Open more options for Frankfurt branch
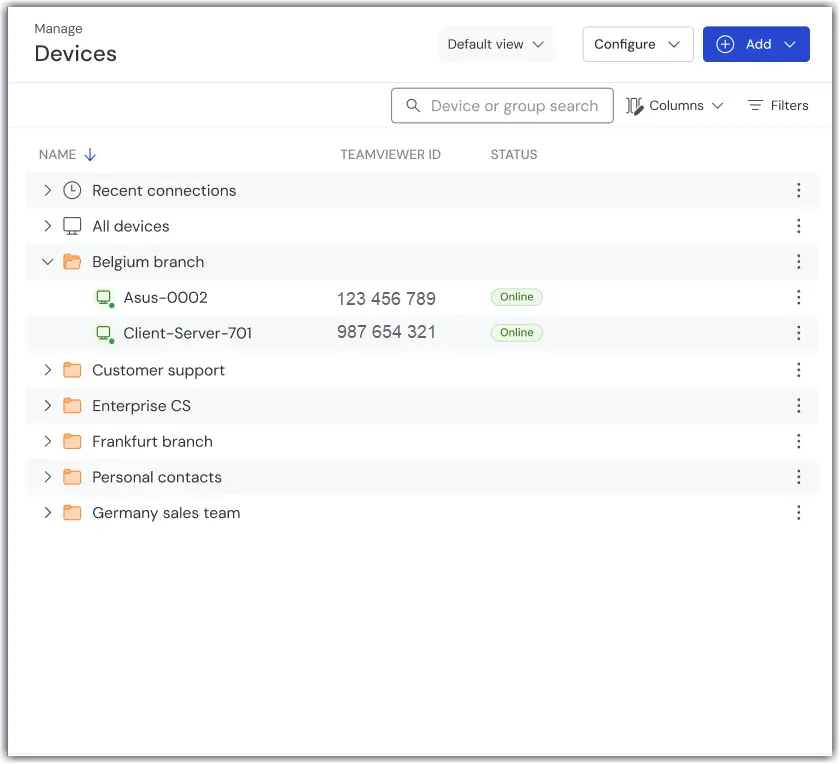This screenshot has width=840, height=764. [798, 441]
